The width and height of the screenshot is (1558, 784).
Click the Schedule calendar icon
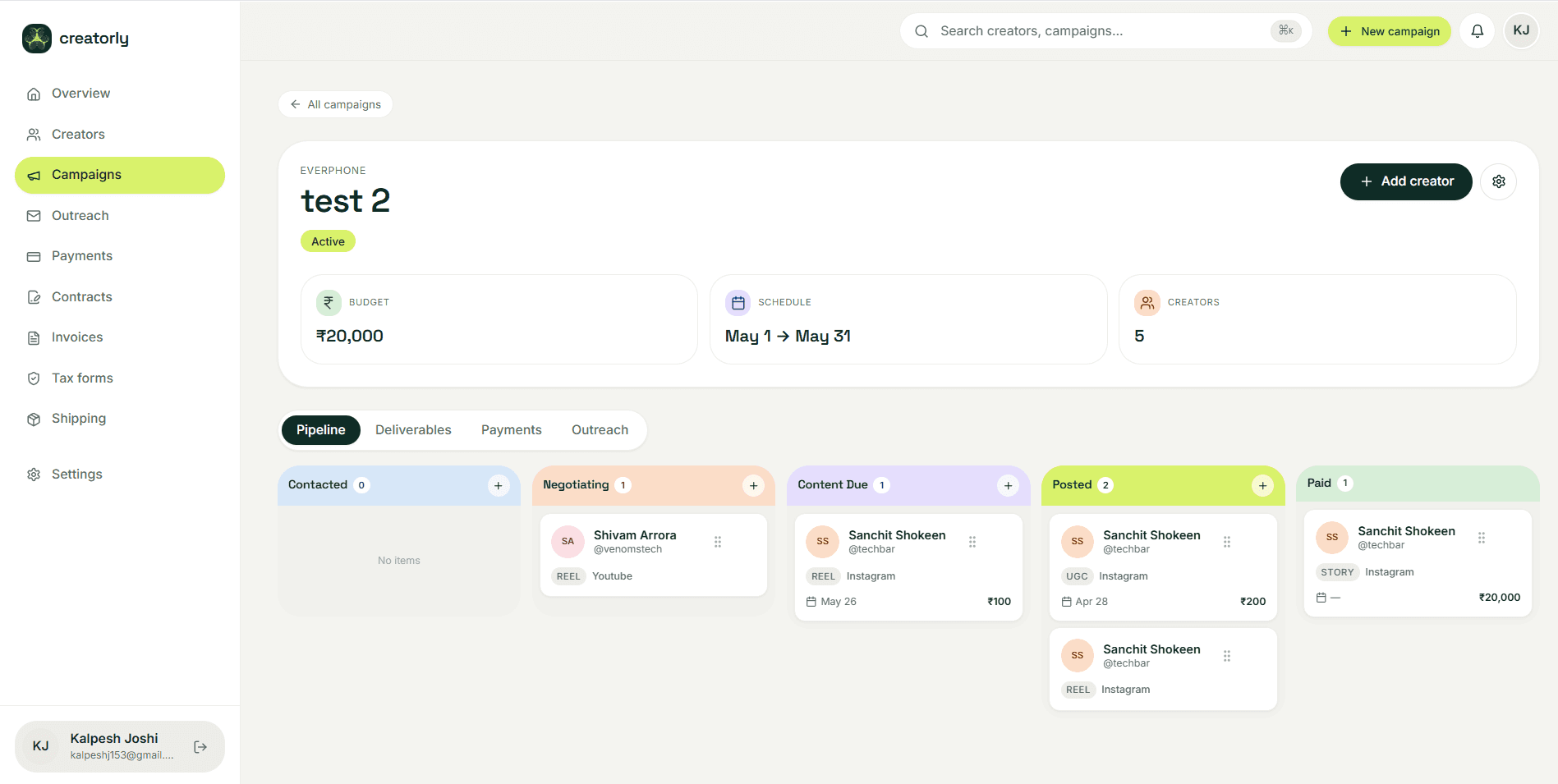tap(738, 303)
